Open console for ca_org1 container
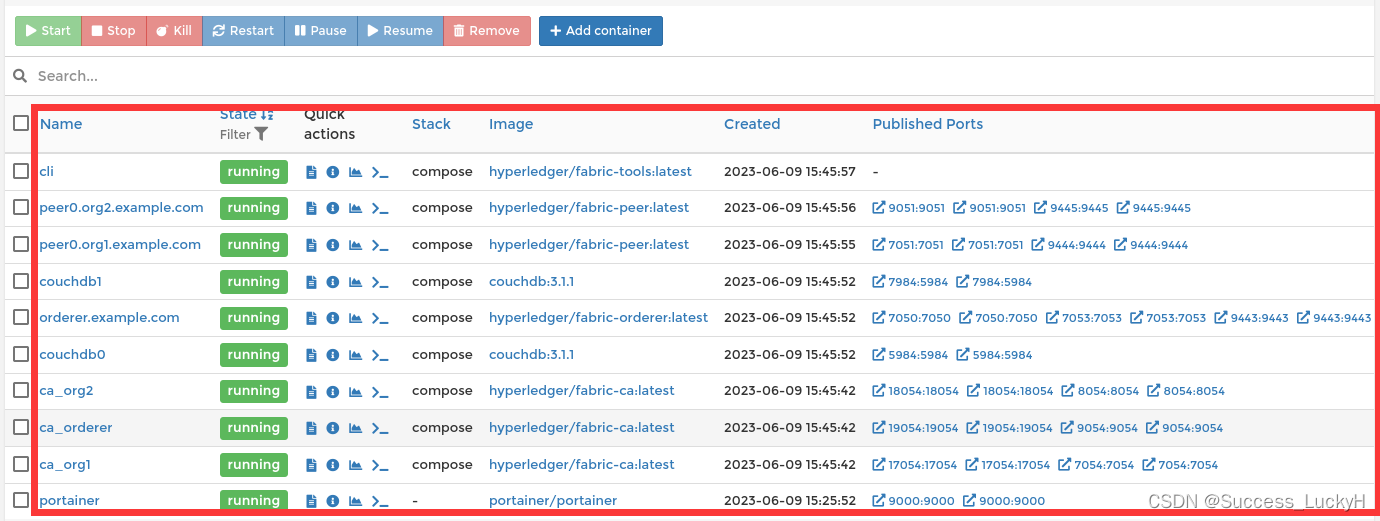This screenshot has width=1380, height=521. pyautogui.click(x=380, y=465)
